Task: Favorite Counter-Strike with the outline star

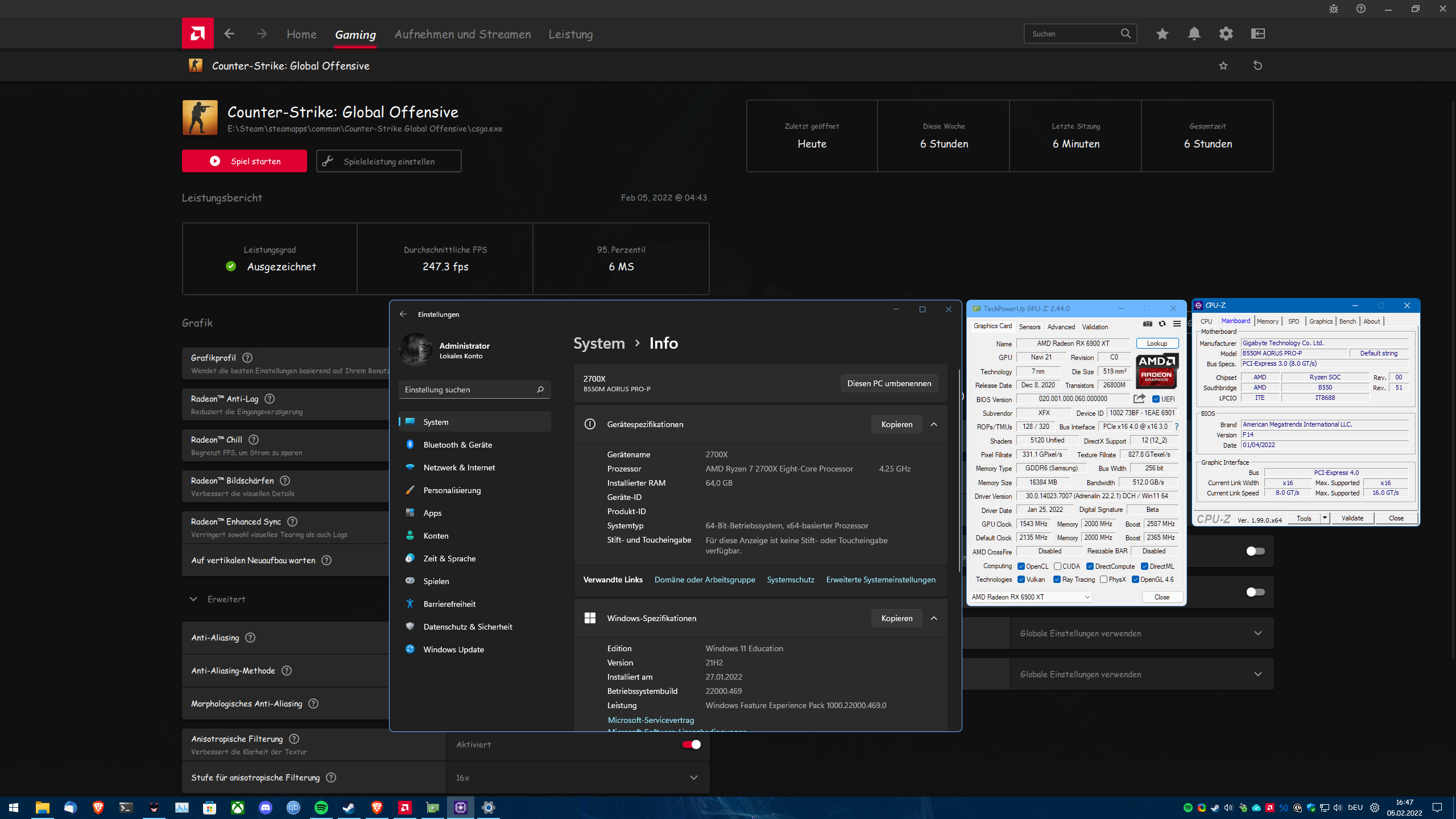Action: 1223,66
